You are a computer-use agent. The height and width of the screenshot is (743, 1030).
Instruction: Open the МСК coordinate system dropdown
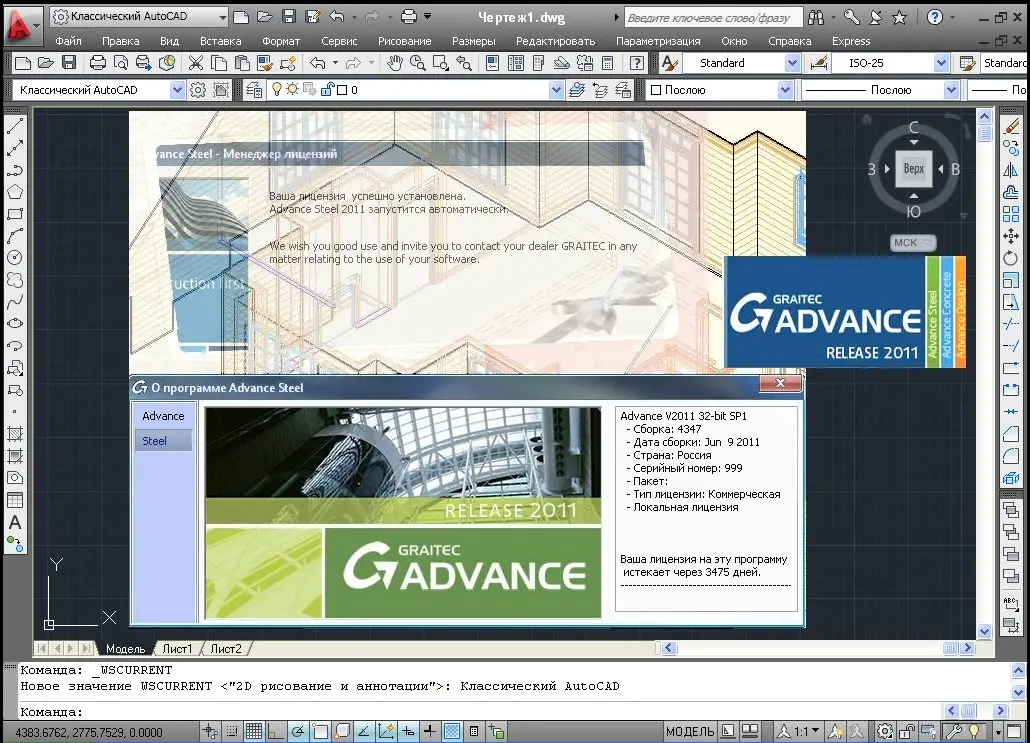click(x=913, y=243)
